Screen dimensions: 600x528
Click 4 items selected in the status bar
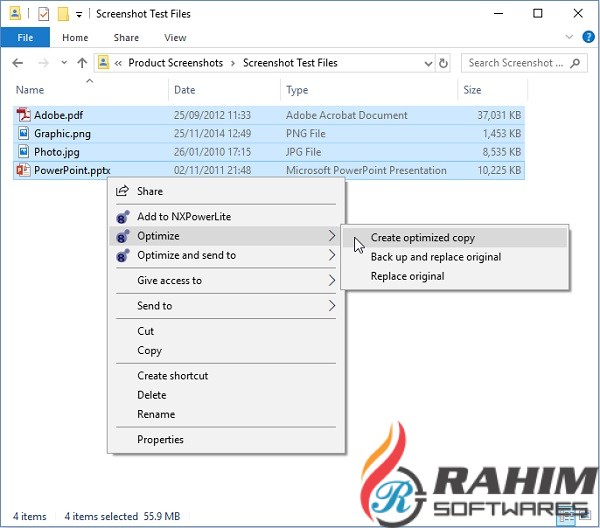point(101,517)
